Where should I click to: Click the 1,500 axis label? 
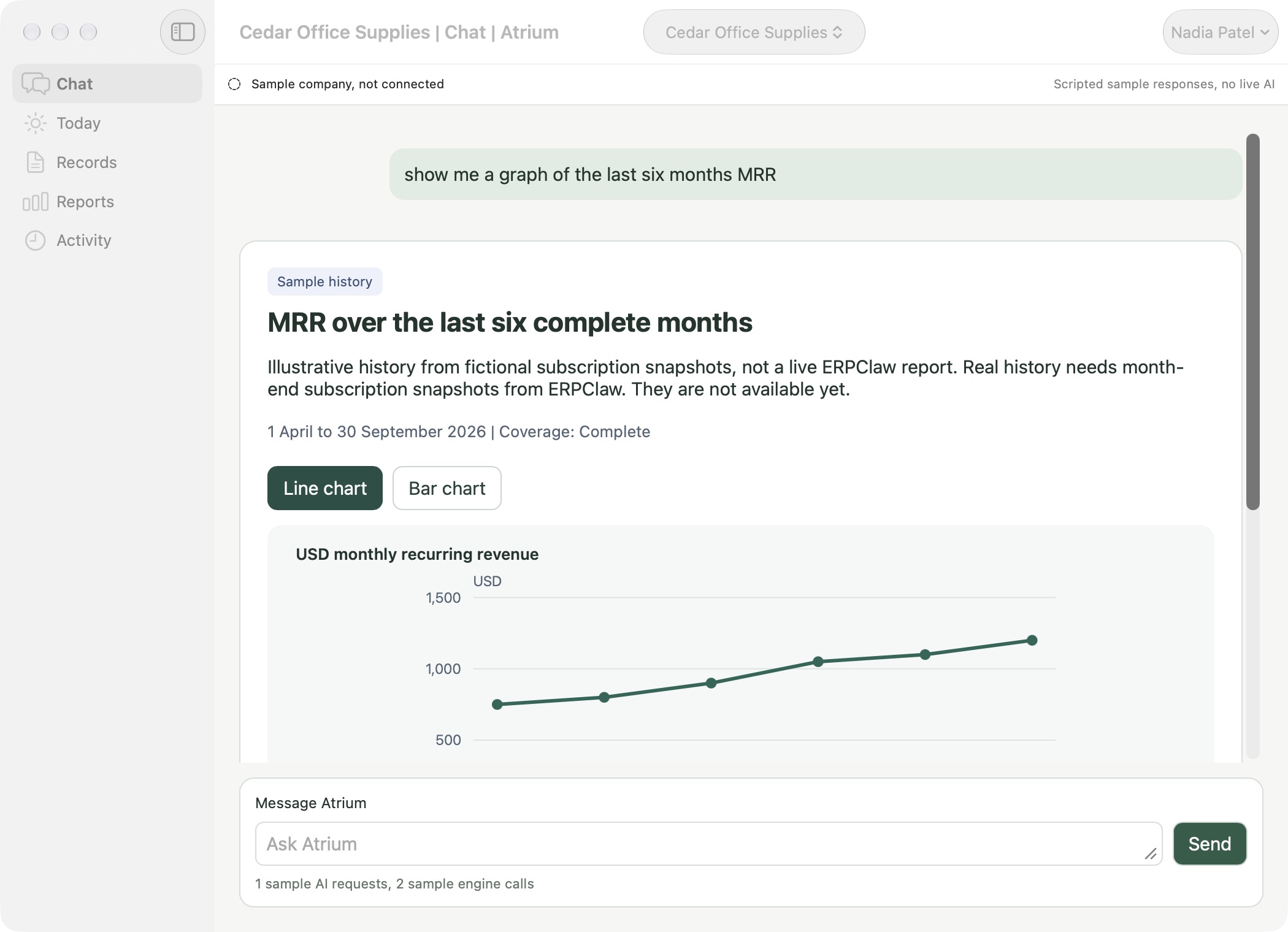tap(443, 598)
